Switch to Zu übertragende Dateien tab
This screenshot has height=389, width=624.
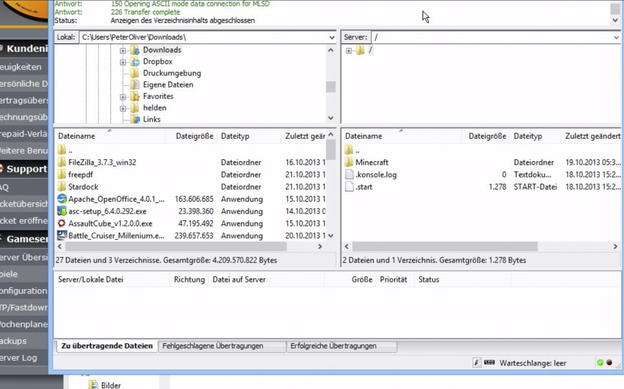pos(107,346)
